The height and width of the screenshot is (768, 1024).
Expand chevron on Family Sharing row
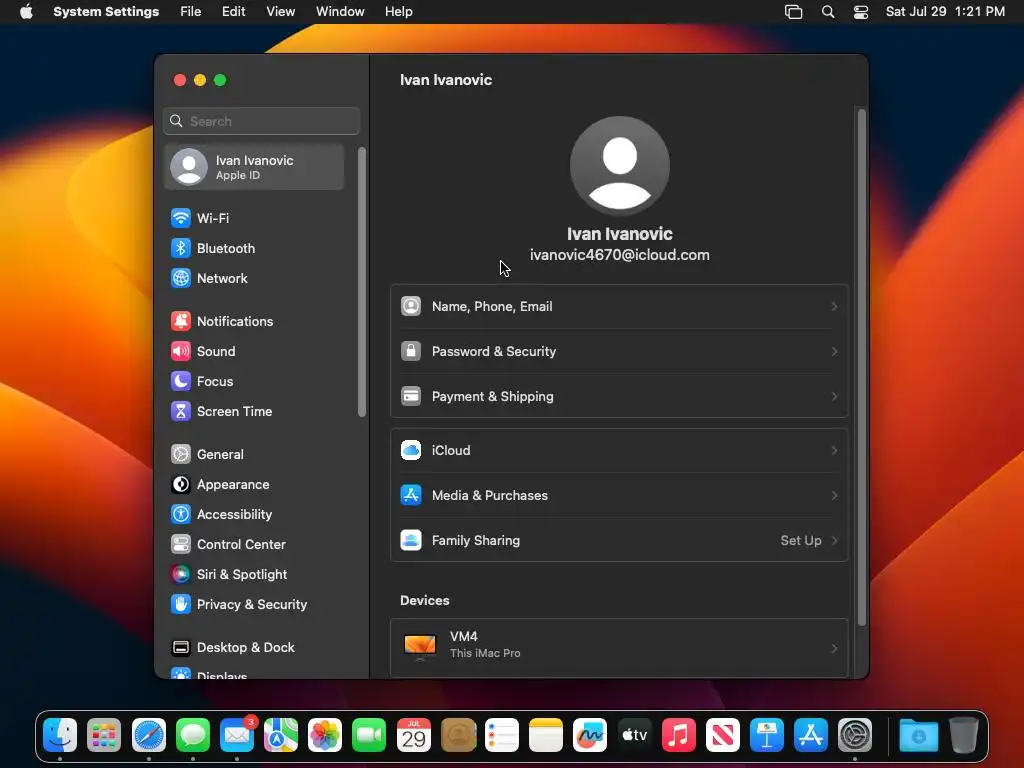tap(834, 541)
